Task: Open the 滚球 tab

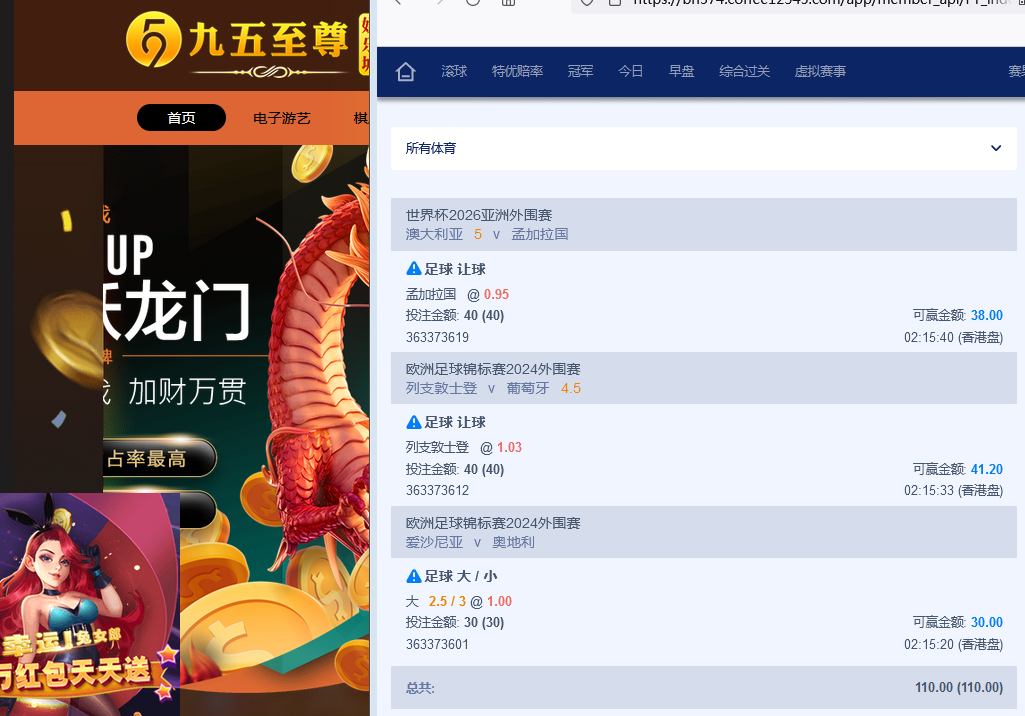Action: point(454,71)
